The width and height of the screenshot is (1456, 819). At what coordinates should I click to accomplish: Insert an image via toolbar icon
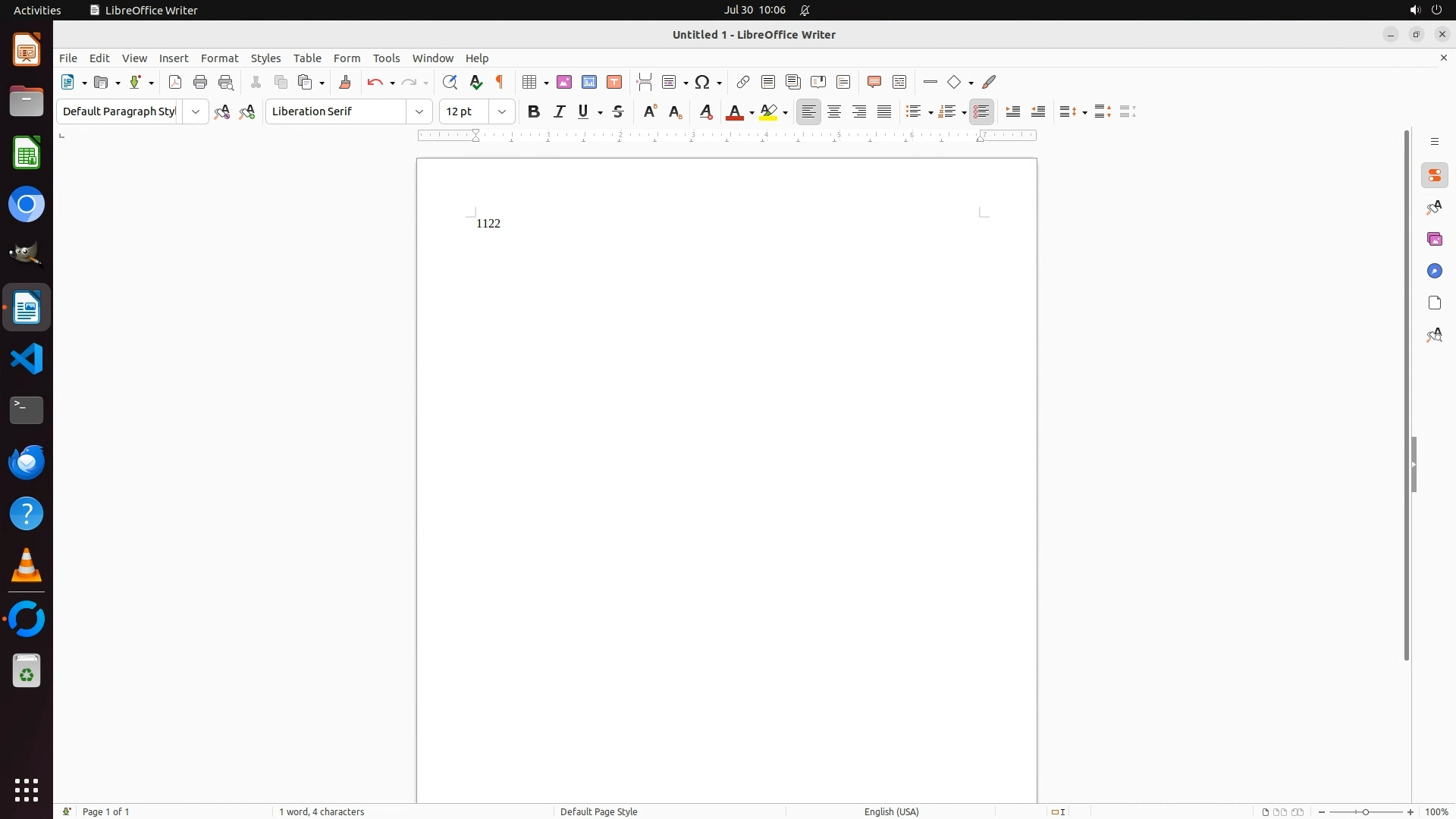tap(564, 82)
